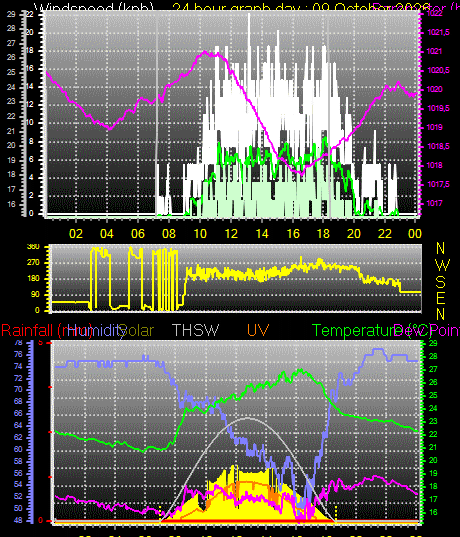Select the green 19 temperature axis value

click(433, 474)
